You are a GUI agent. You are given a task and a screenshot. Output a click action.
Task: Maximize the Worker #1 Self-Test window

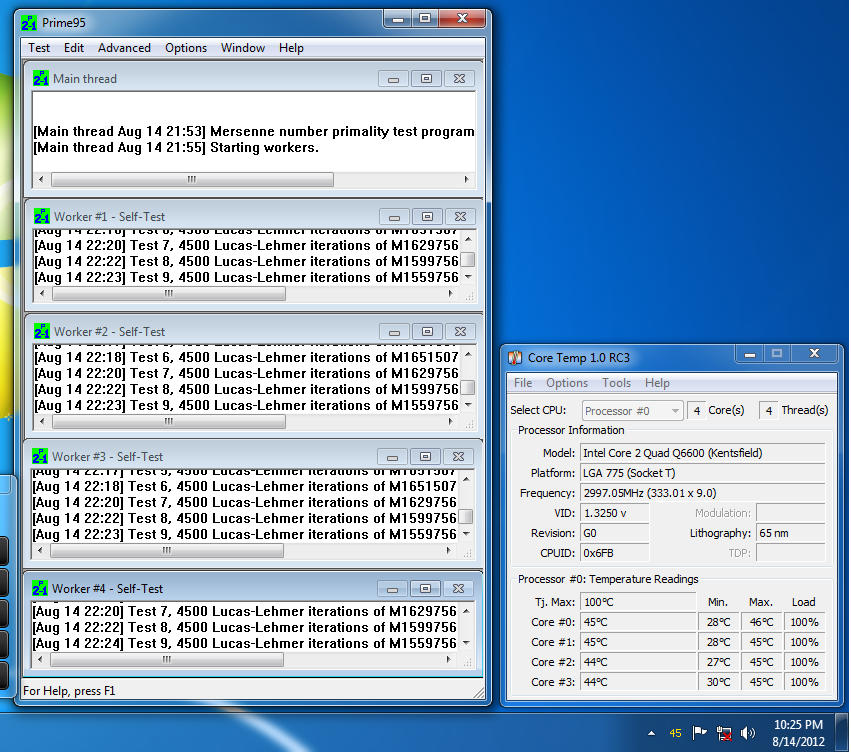428,217
